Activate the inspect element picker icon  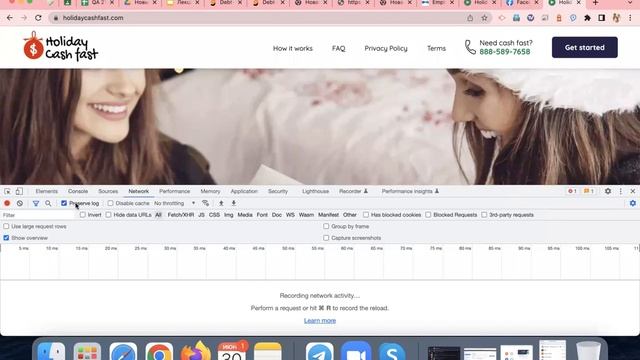pos(7,191)
